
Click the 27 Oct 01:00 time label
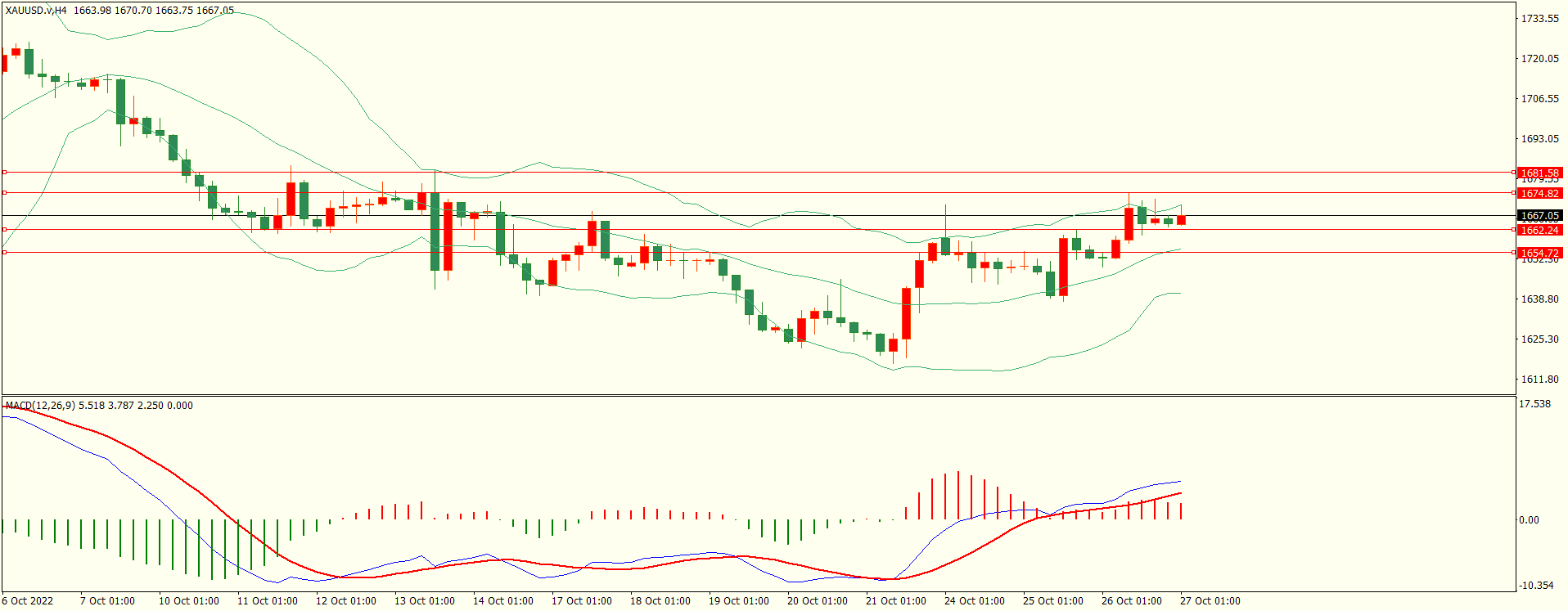tap(1210, 601)
